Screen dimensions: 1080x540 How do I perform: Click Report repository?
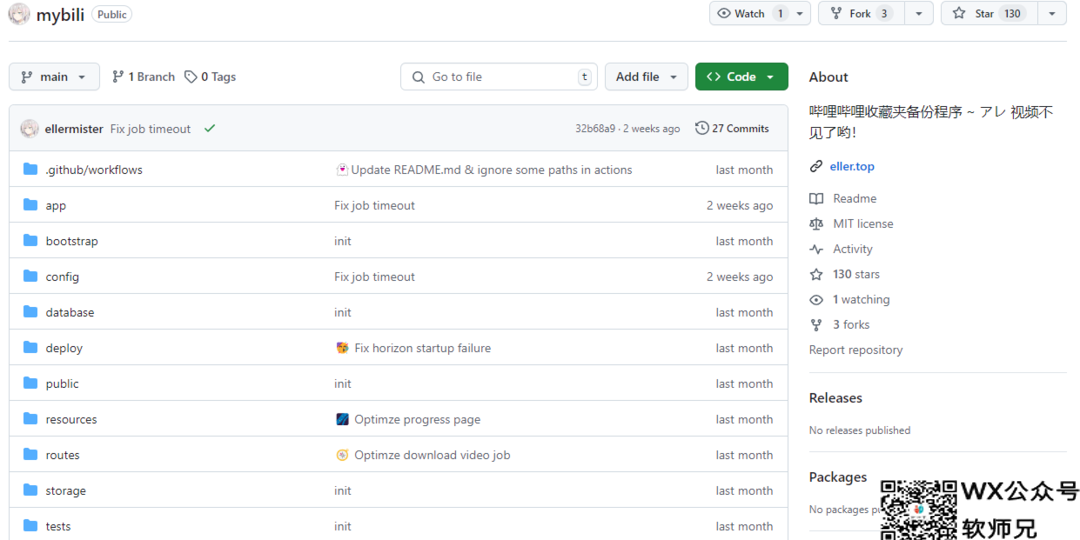pos(855,350)
